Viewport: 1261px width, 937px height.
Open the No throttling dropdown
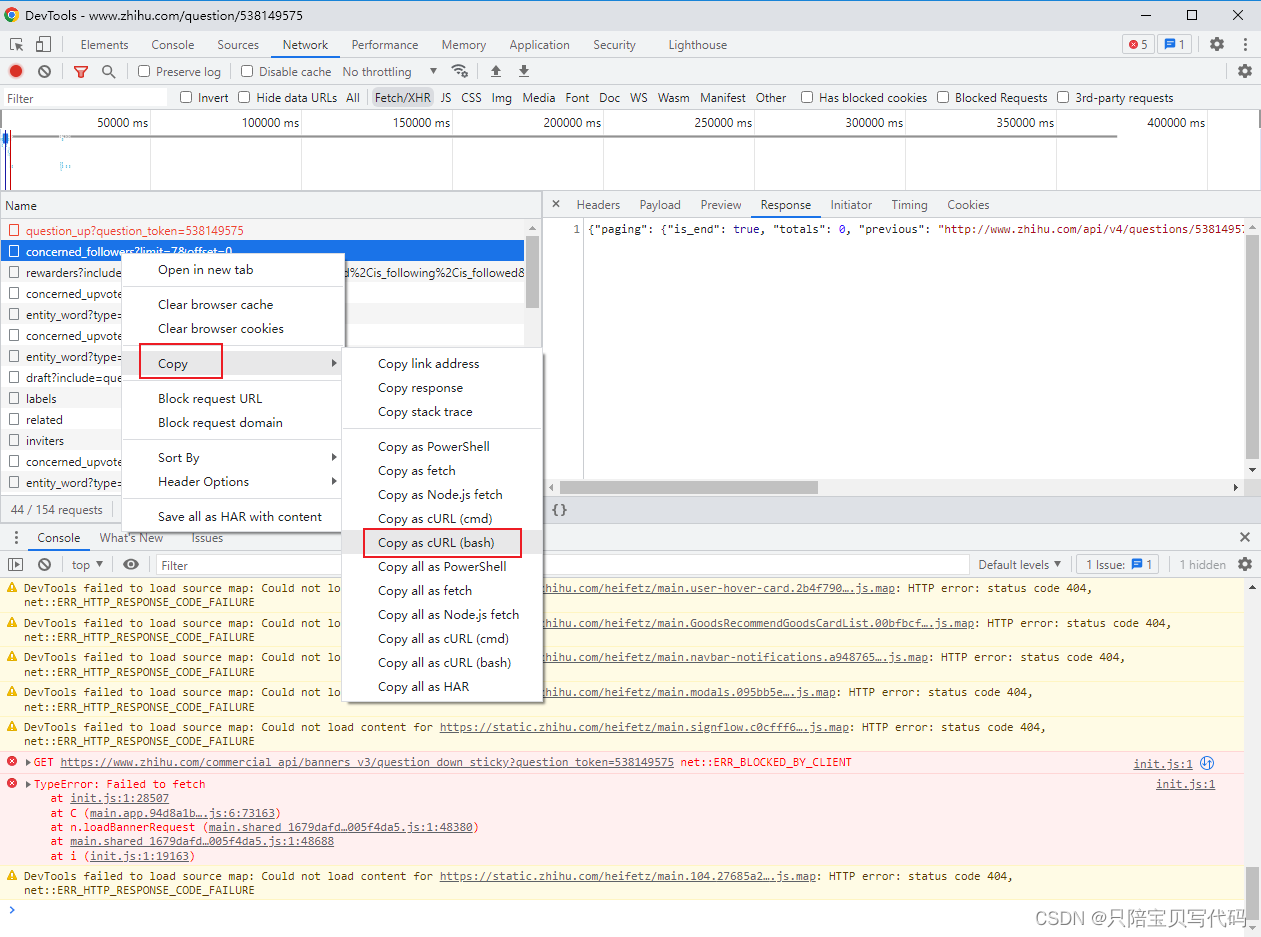click(390, 71)
